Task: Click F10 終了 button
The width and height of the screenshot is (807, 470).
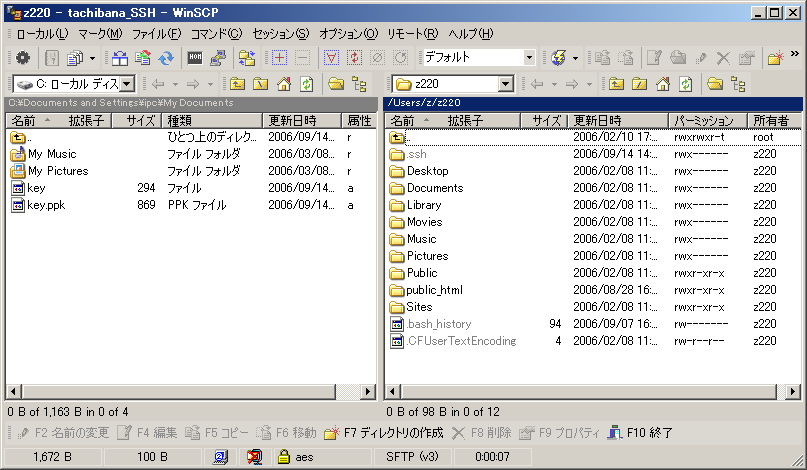Action: (640, 433)
